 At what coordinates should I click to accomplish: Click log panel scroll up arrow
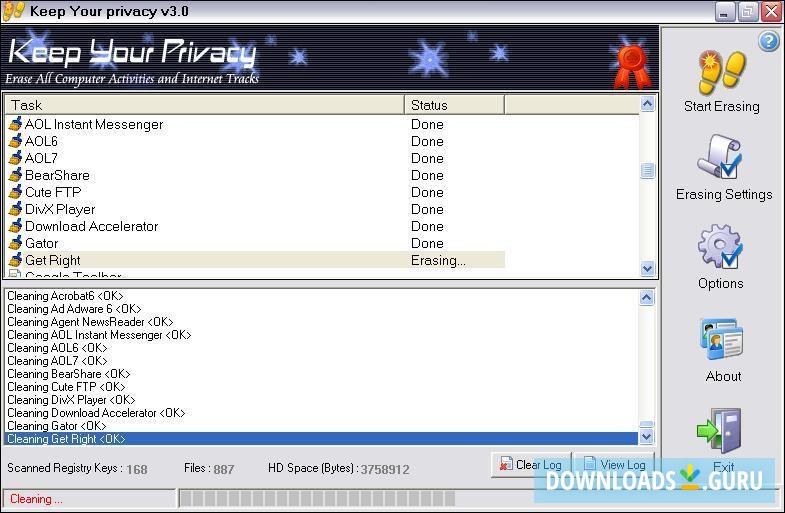point(646,298)
